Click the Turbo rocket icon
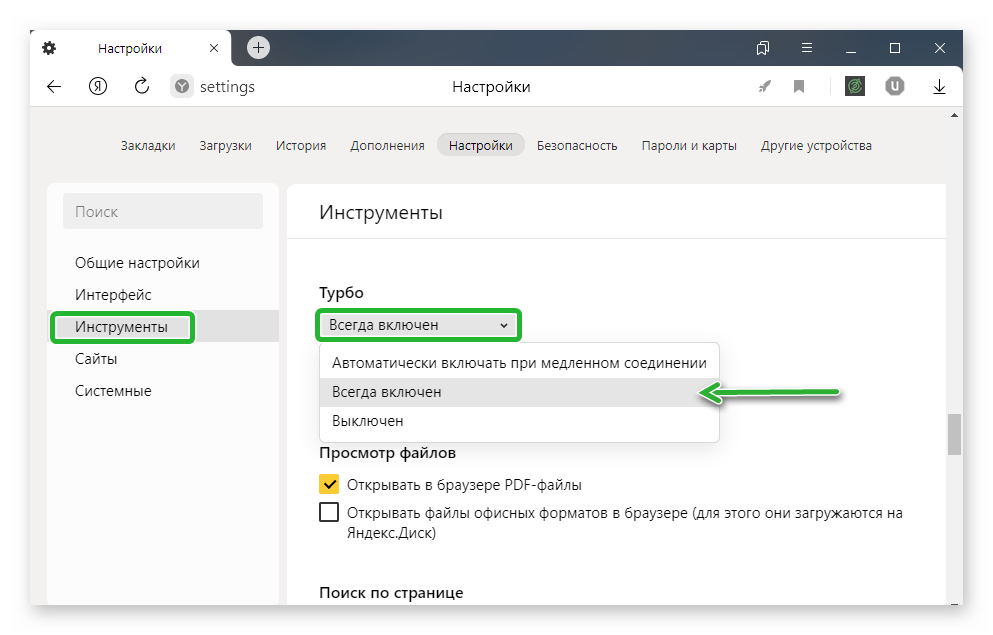The width and height of the screenshot is (993, 635). click(765, 86)
